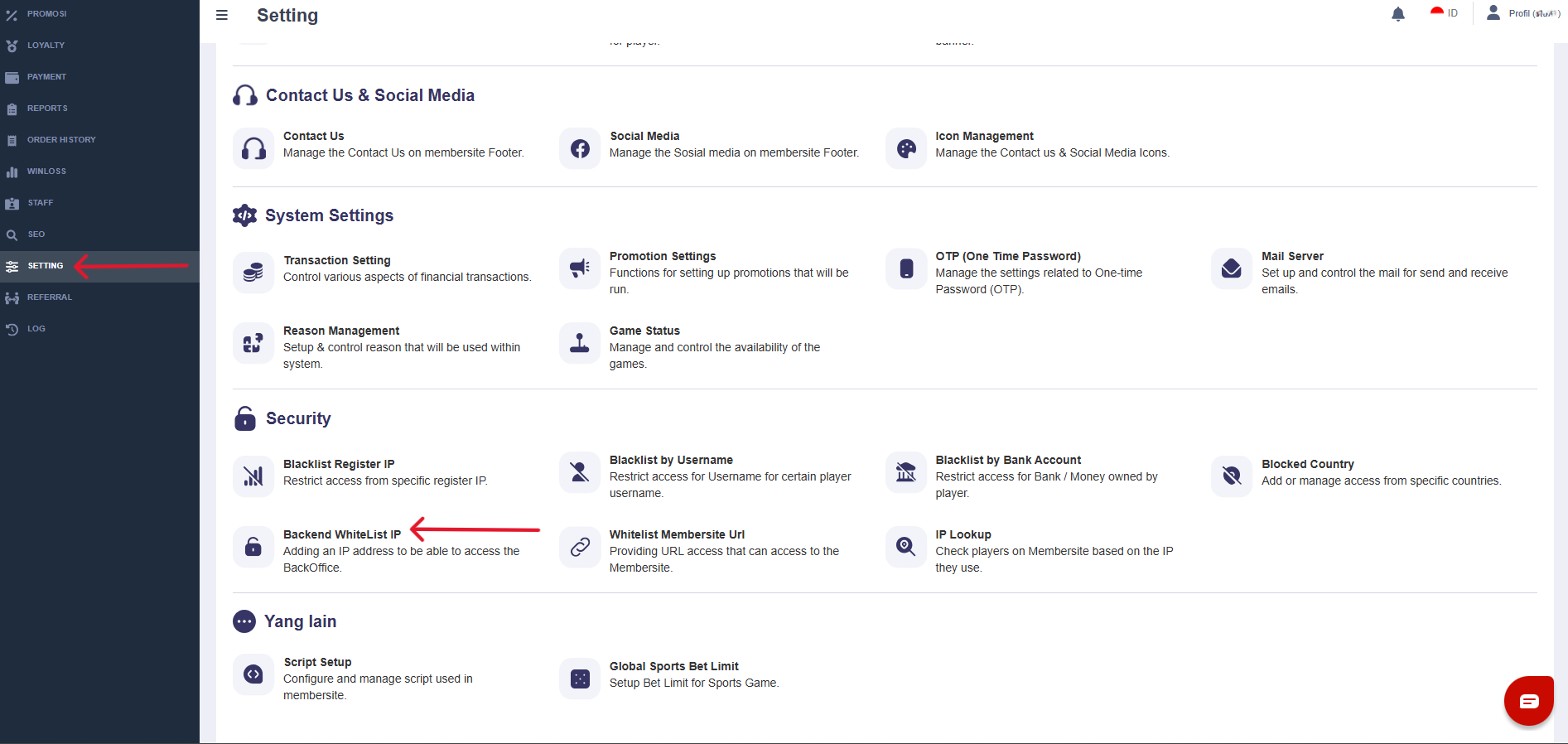Click the Backend WhiteList IP lock icon
The height and width of the screenshot is (744, 1568).
[x=253, y=547]
